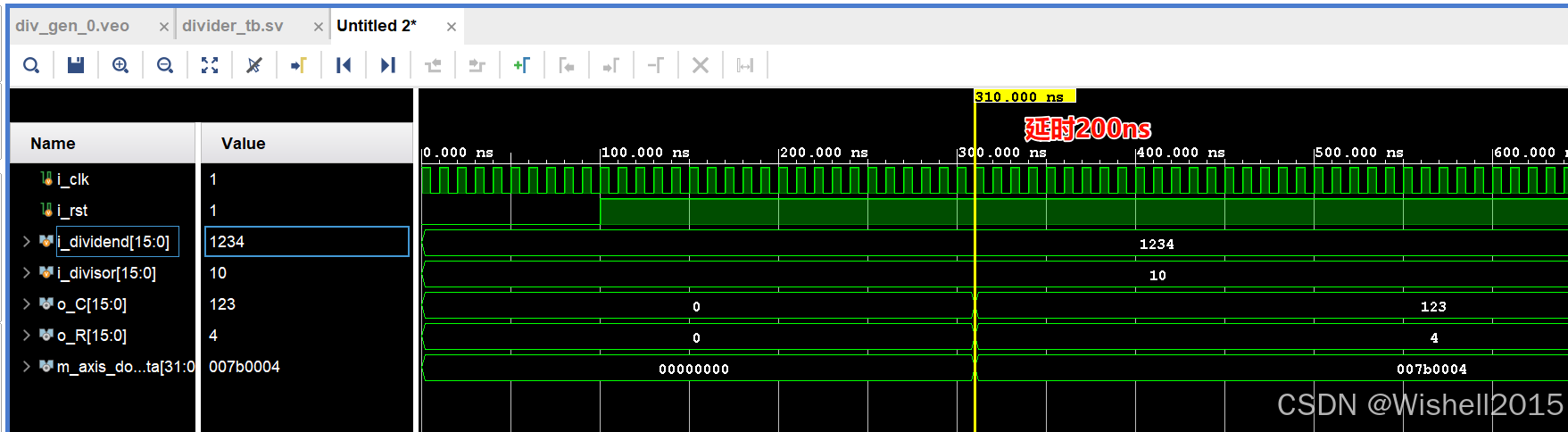Jump to the start of simulation time
This screenshot has height=432, width=1568.
344,65
